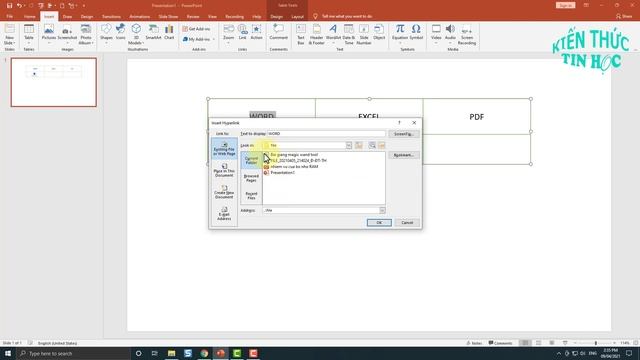640x360 pixels.
Task: Click the Share button
Action: (x=624, y=16)
